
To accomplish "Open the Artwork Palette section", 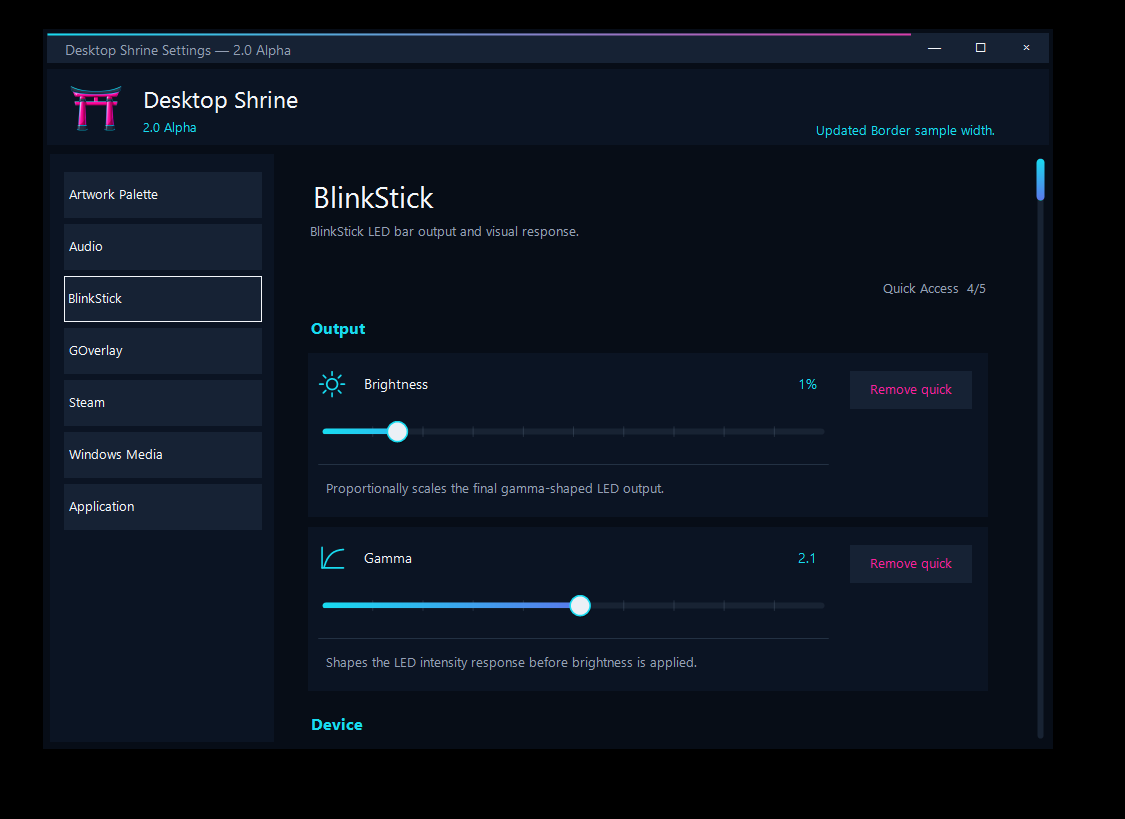I will point(163,194).
